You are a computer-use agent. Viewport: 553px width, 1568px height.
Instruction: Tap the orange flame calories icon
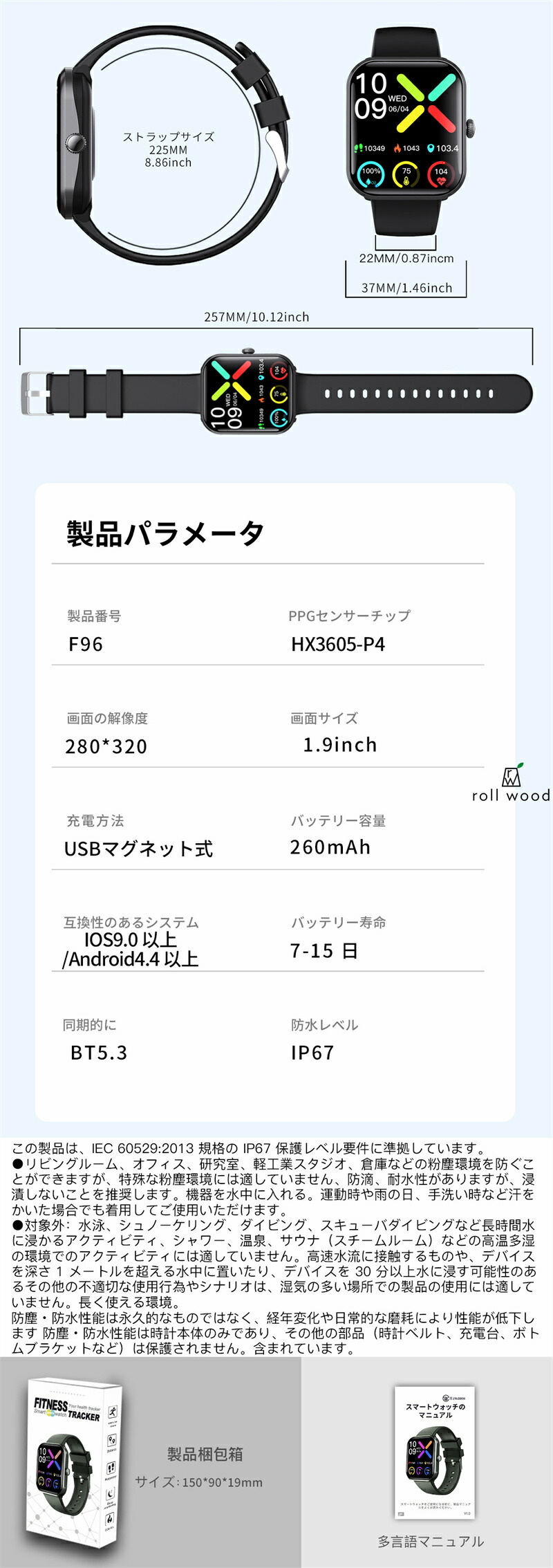(x=397, y=148)
